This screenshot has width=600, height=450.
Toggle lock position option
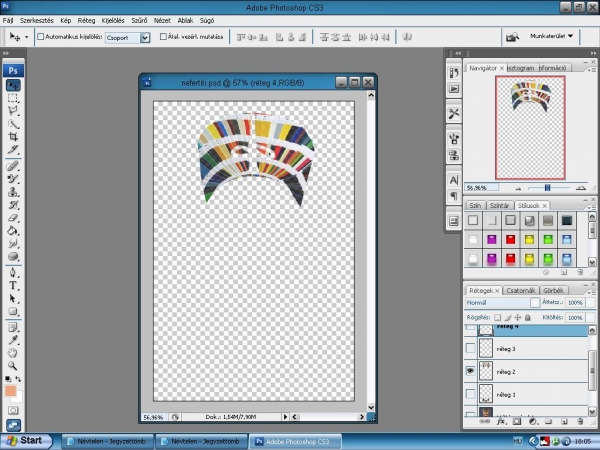point(518,317)
